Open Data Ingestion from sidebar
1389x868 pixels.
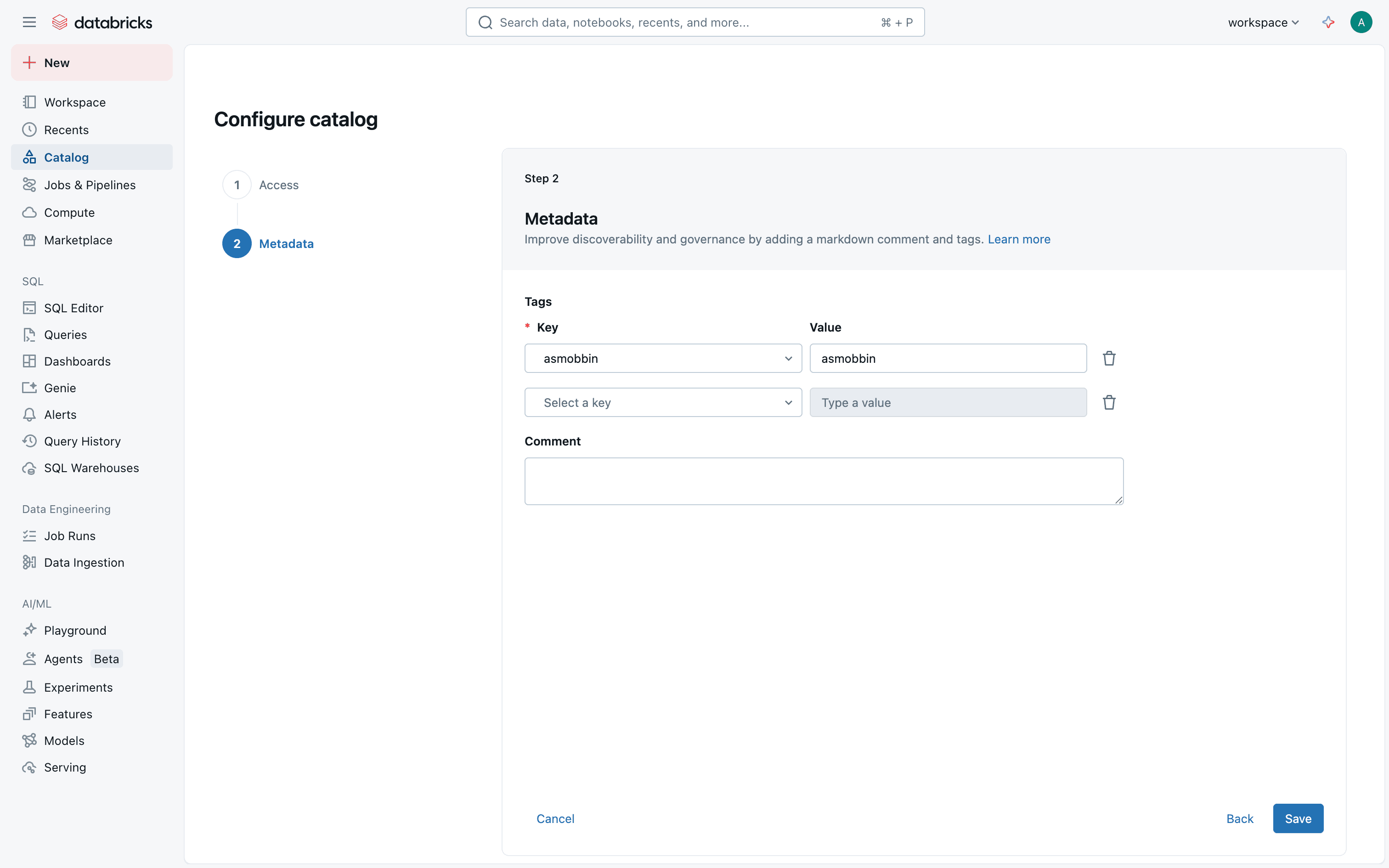[84, 562]
